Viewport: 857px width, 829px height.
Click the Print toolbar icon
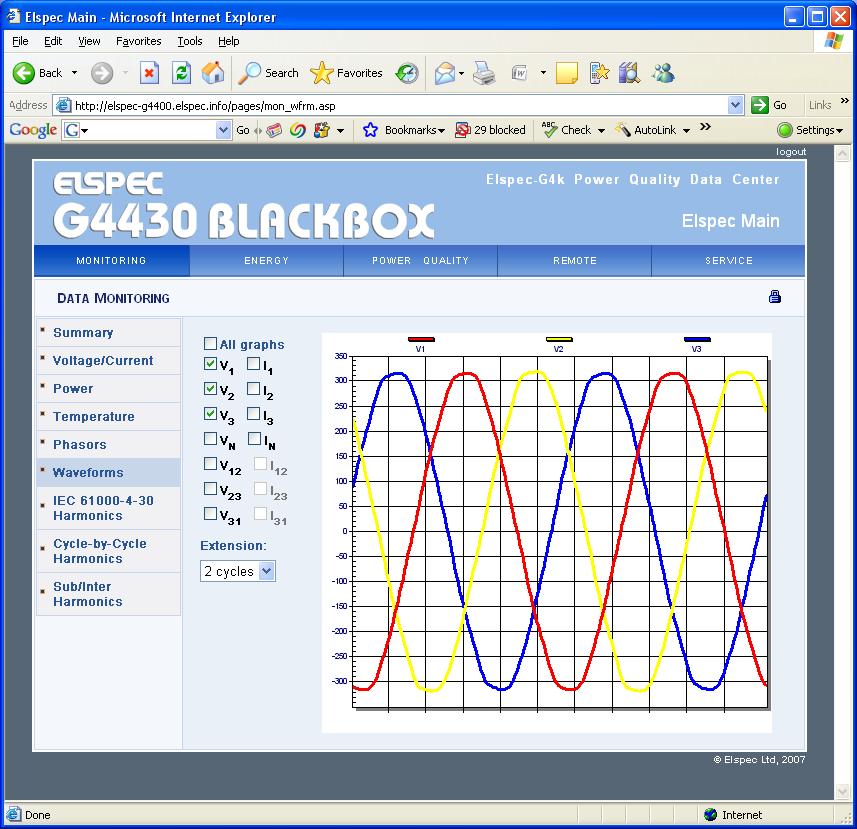(484, 73)
